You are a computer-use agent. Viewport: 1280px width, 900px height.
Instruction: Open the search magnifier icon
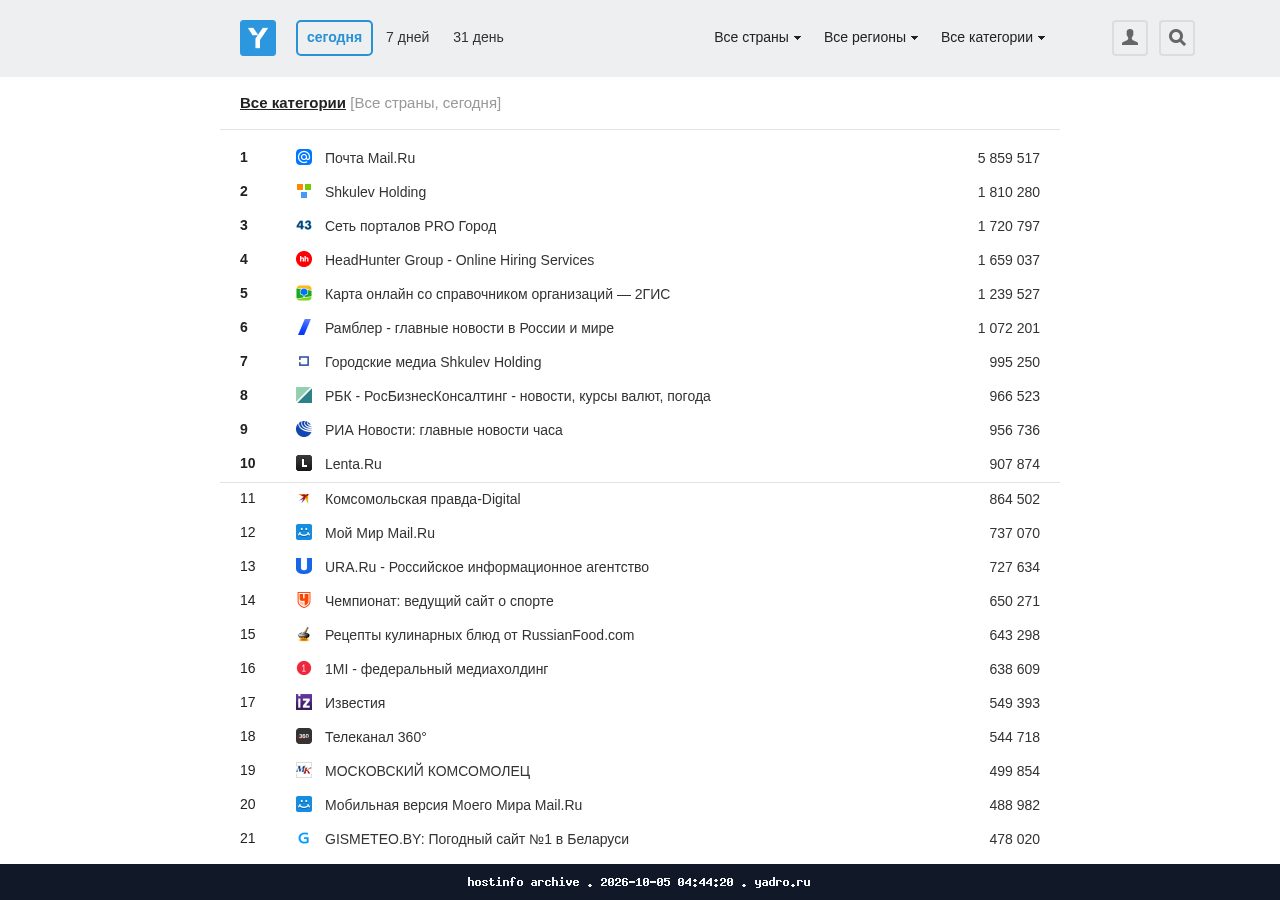1177,38
